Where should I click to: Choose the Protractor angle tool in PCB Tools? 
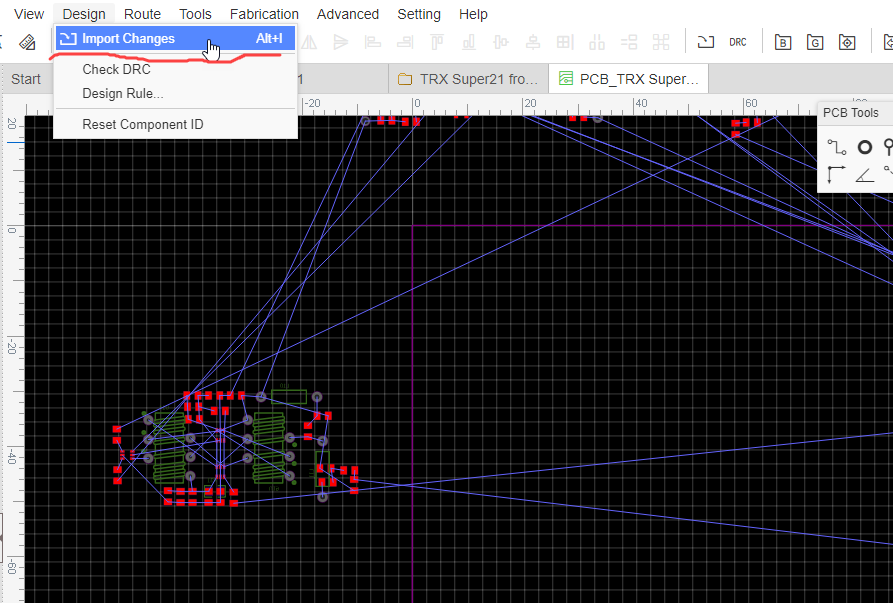[x=864, y=174]
